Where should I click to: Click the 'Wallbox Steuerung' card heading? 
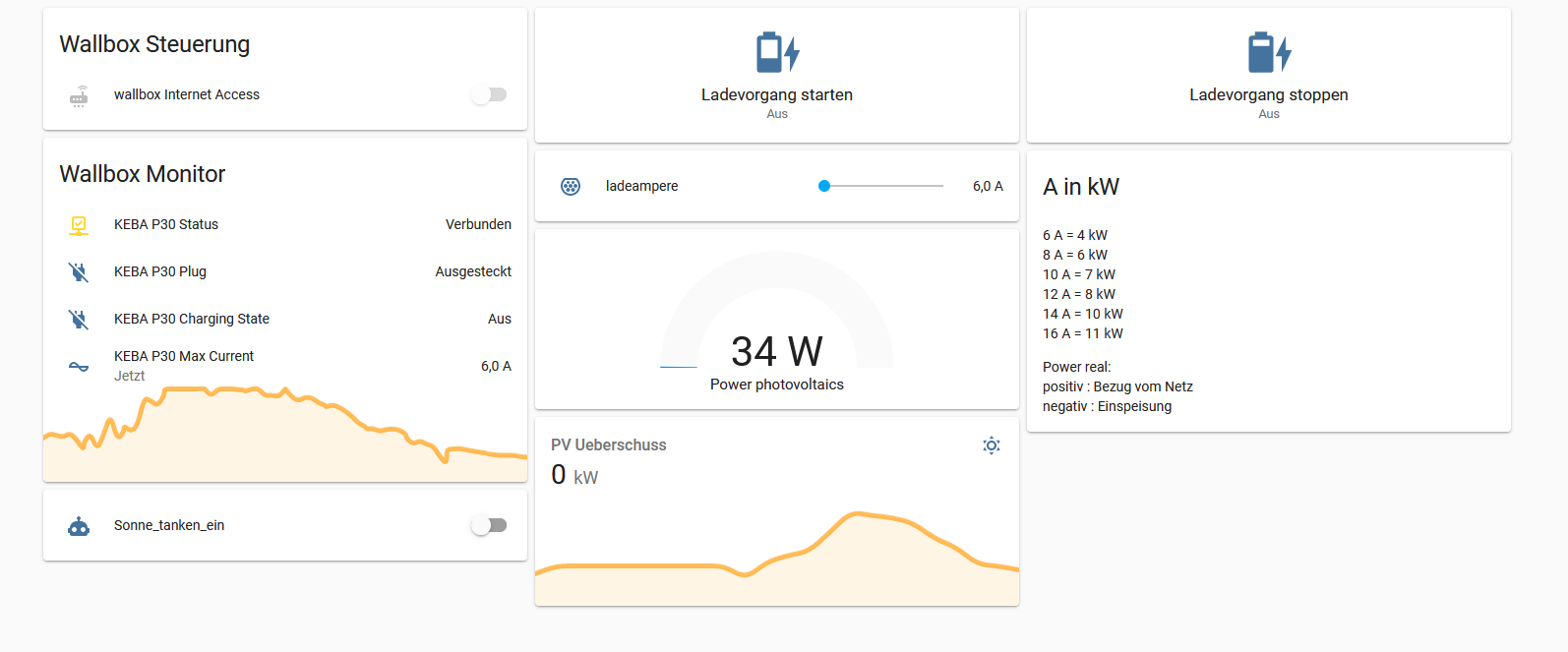pos(154,45)
